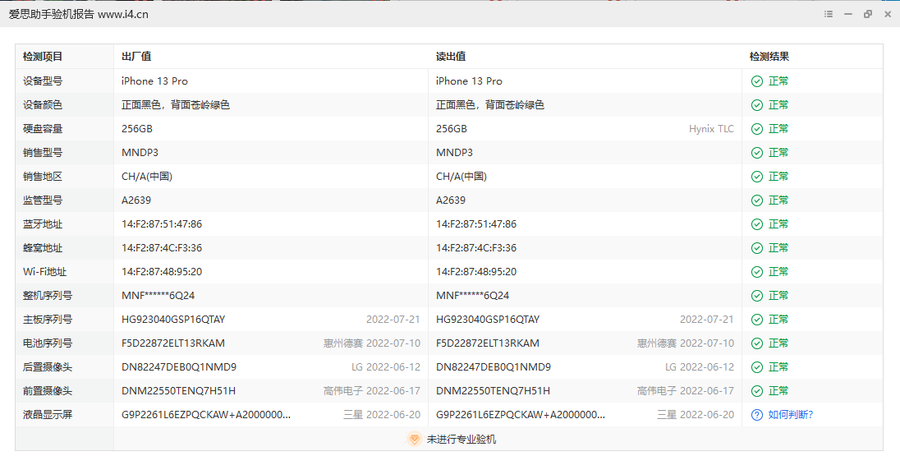The width and height of the screenshot is (900, 456).
Task: Click read-out serial MNF******6Q24
Action: click(472, 296)
